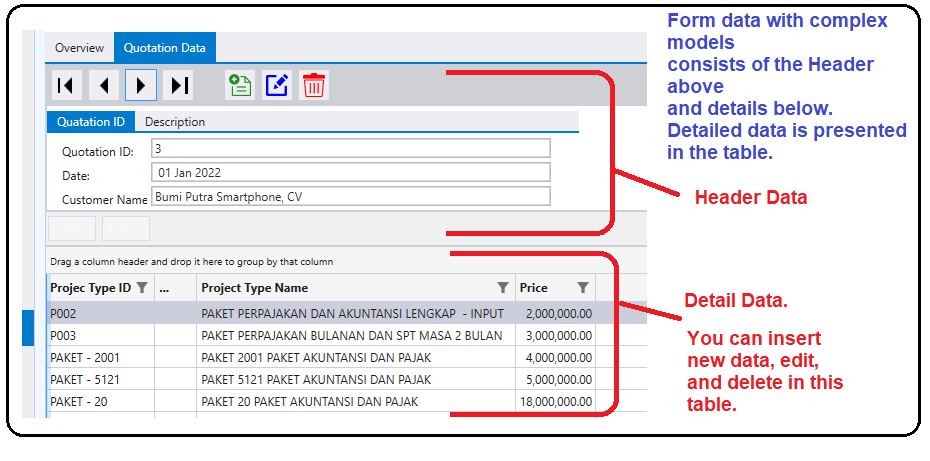Click the blue edit record icon
930x461 pixels.
point(277,86)
